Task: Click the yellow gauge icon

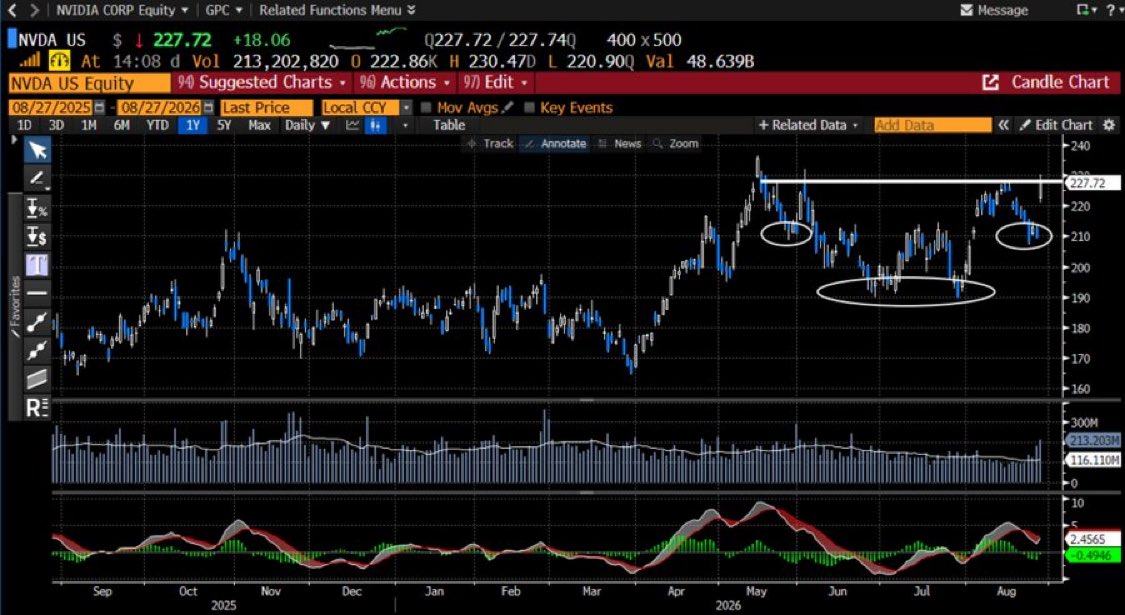Action: (59, 61)
